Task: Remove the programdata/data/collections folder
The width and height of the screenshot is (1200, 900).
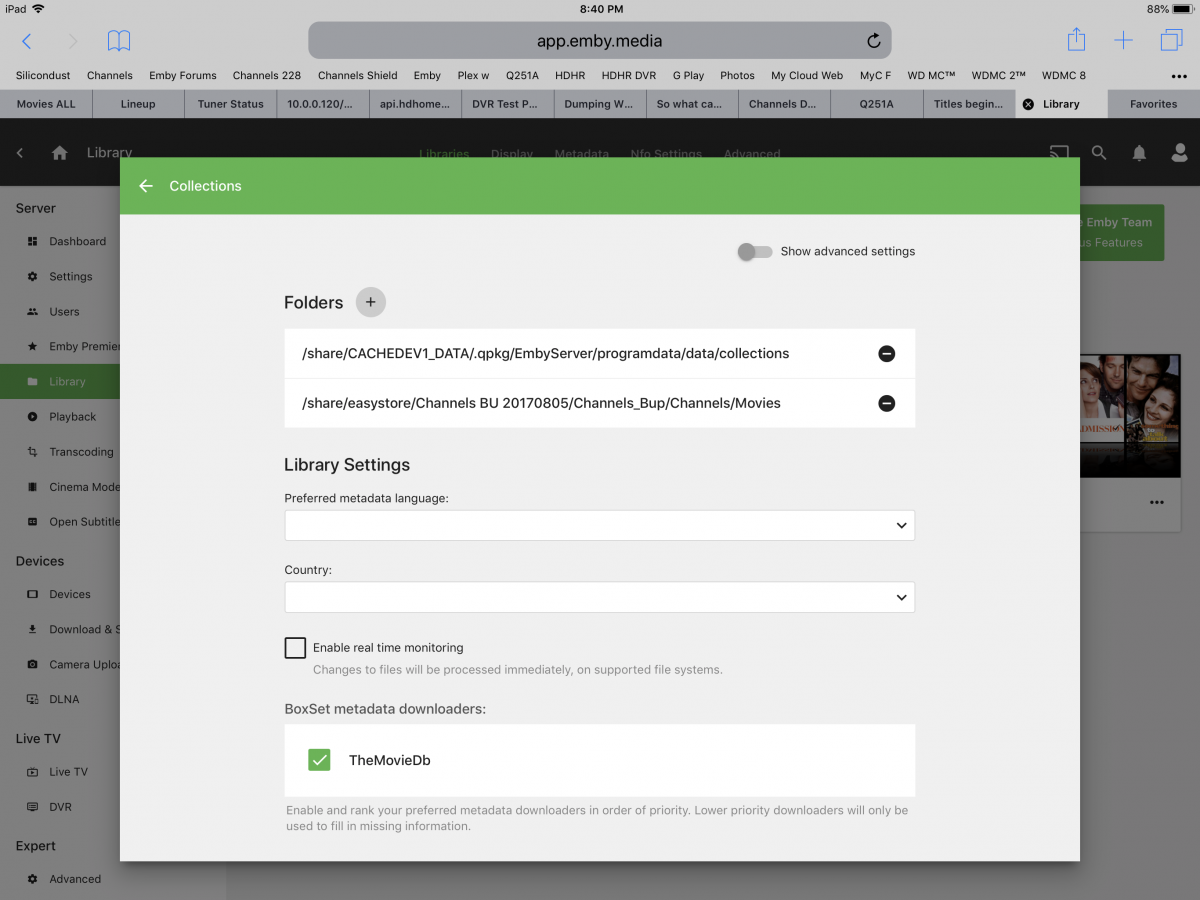Action: point(886,354)
